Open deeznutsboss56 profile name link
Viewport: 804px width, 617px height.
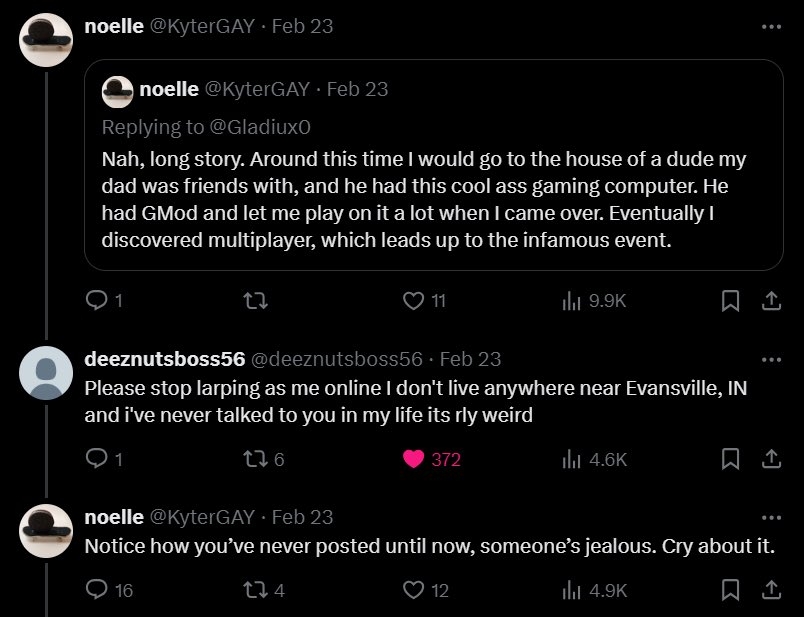pyautogui.click(x=163, y=358)
